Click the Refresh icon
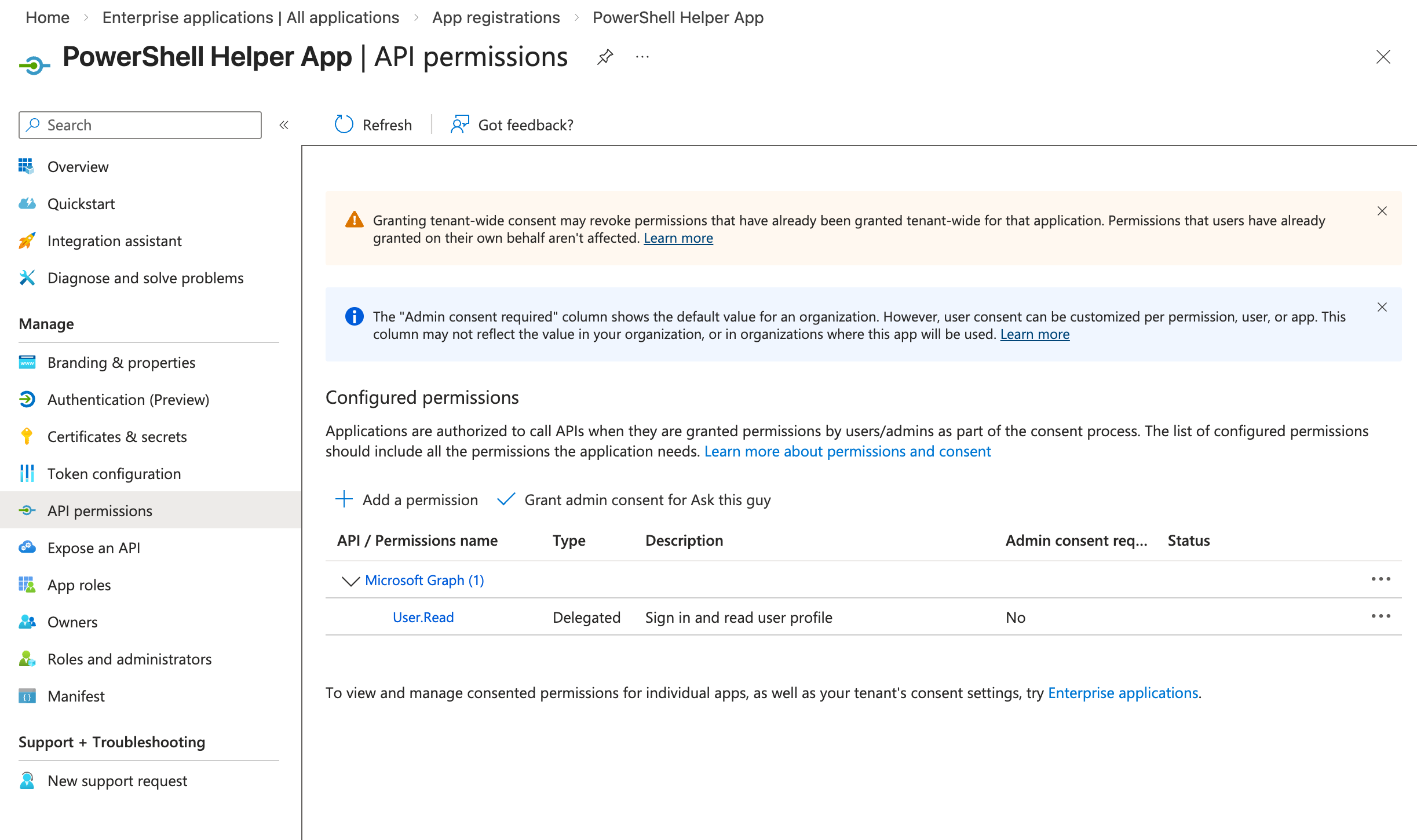The image size is (1417, 840). [343, 125]
